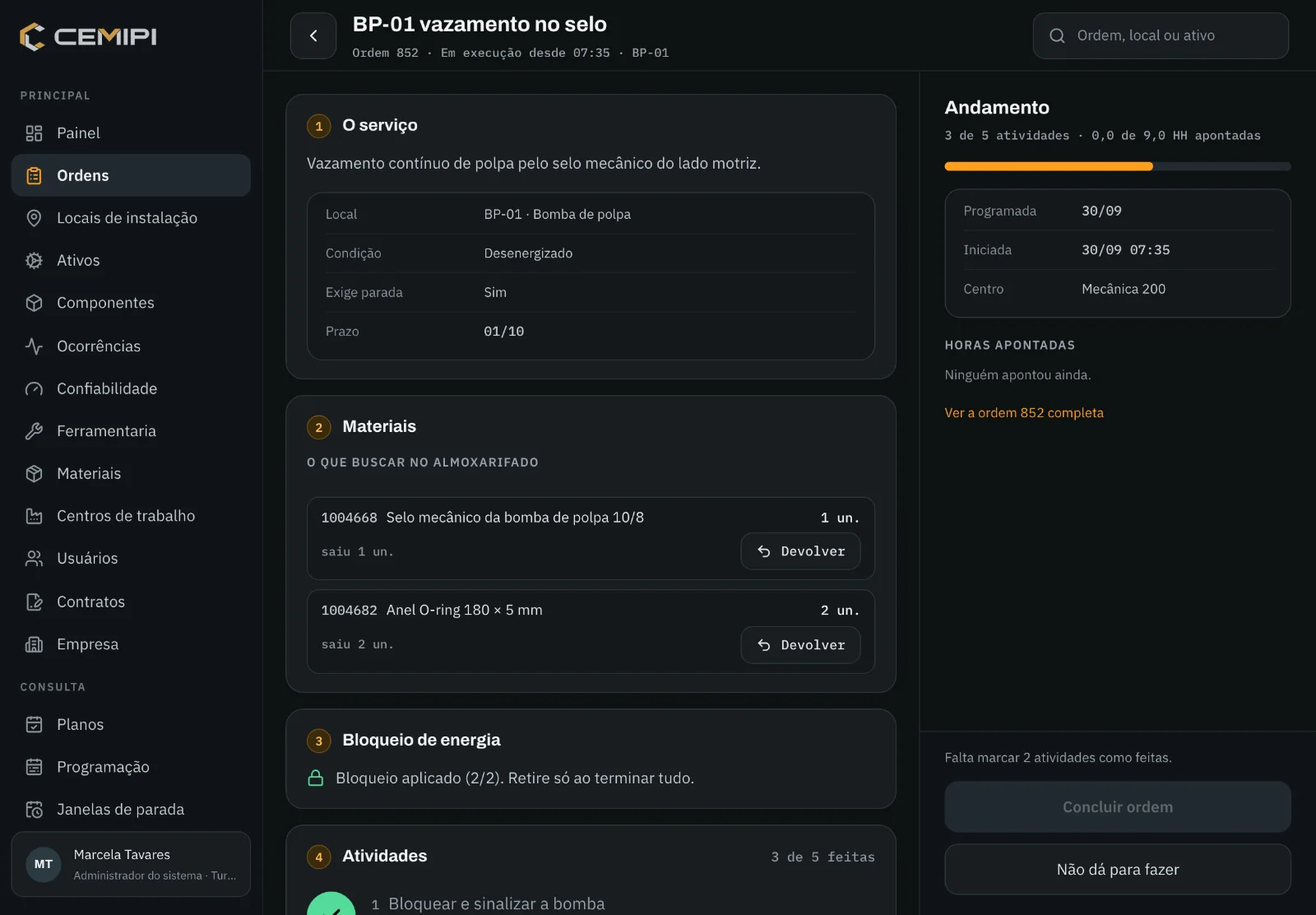1316x915 pixels.
Task: Devolver the Anel O-ring 180 × 5 mm
Action: coord(800,645)
